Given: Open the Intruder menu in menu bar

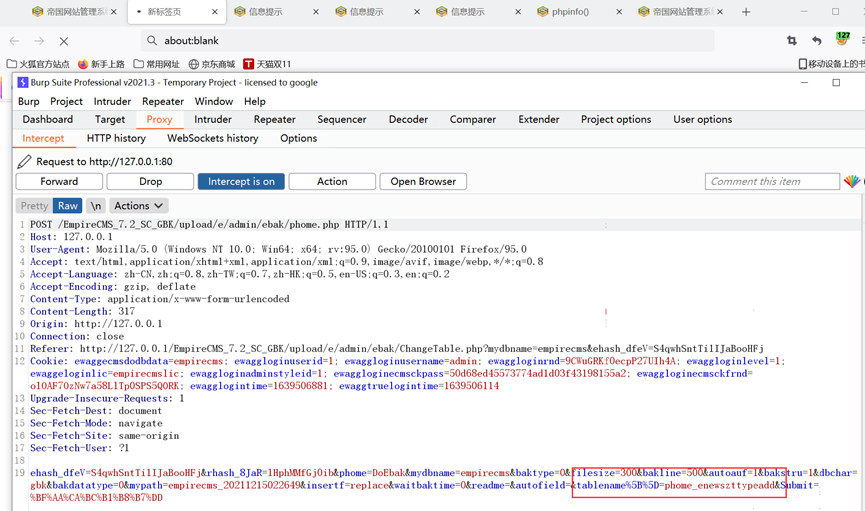Looking at the screenshot, I should 112,102.
